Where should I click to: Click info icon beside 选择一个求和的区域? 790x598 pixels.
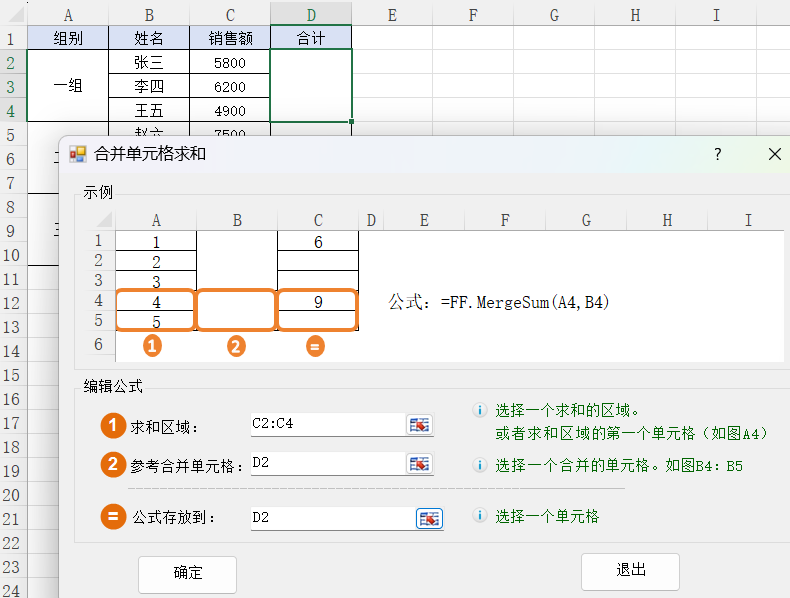[x=479, y=410]
